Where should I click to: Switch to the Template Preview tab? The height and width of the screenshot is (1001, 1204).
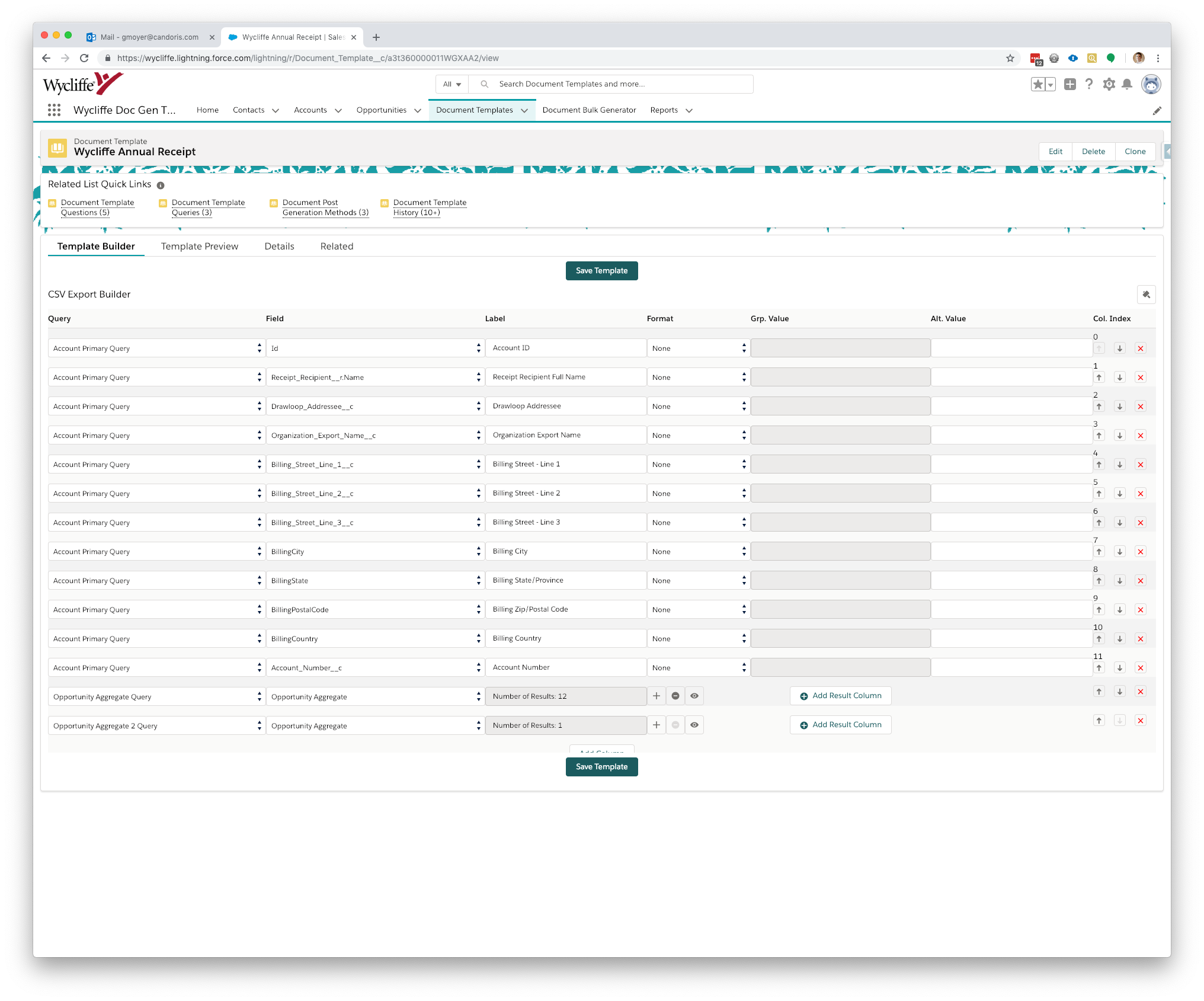[200, 247]
